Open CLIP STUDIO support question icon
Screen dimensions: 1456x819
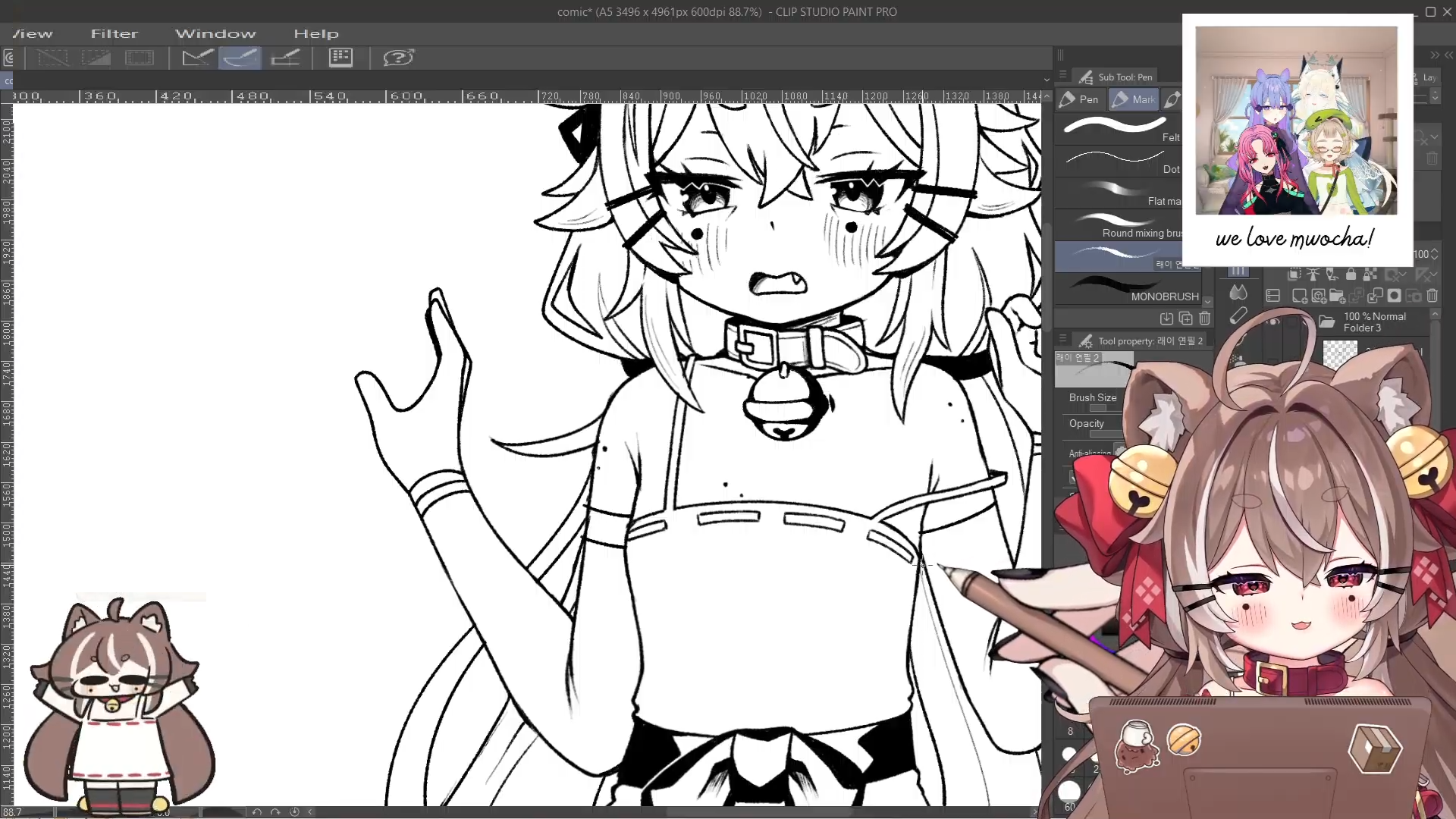(397, 58)
